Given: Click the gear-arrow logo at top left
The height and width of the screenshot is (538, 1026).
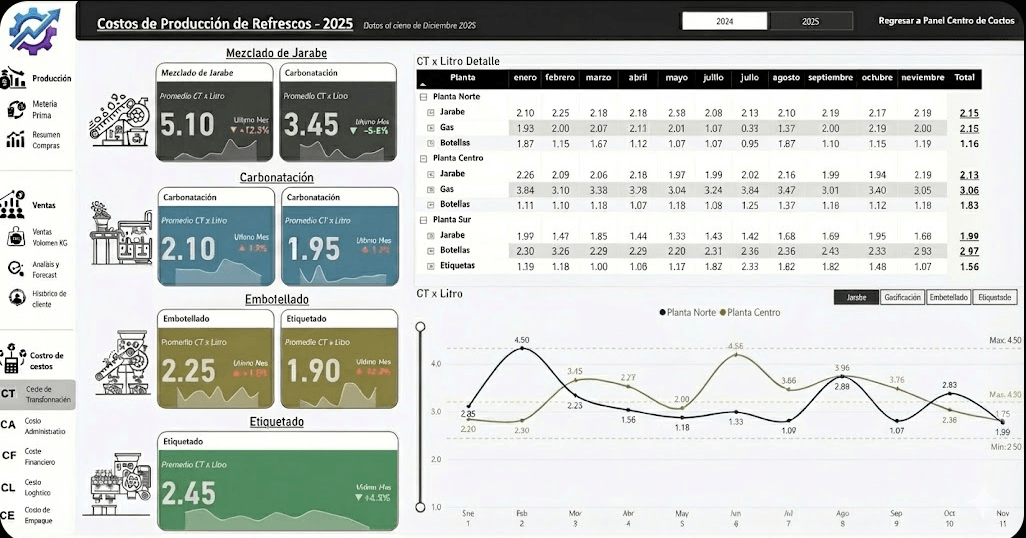Looking at the screenshot, I should 36,29.
